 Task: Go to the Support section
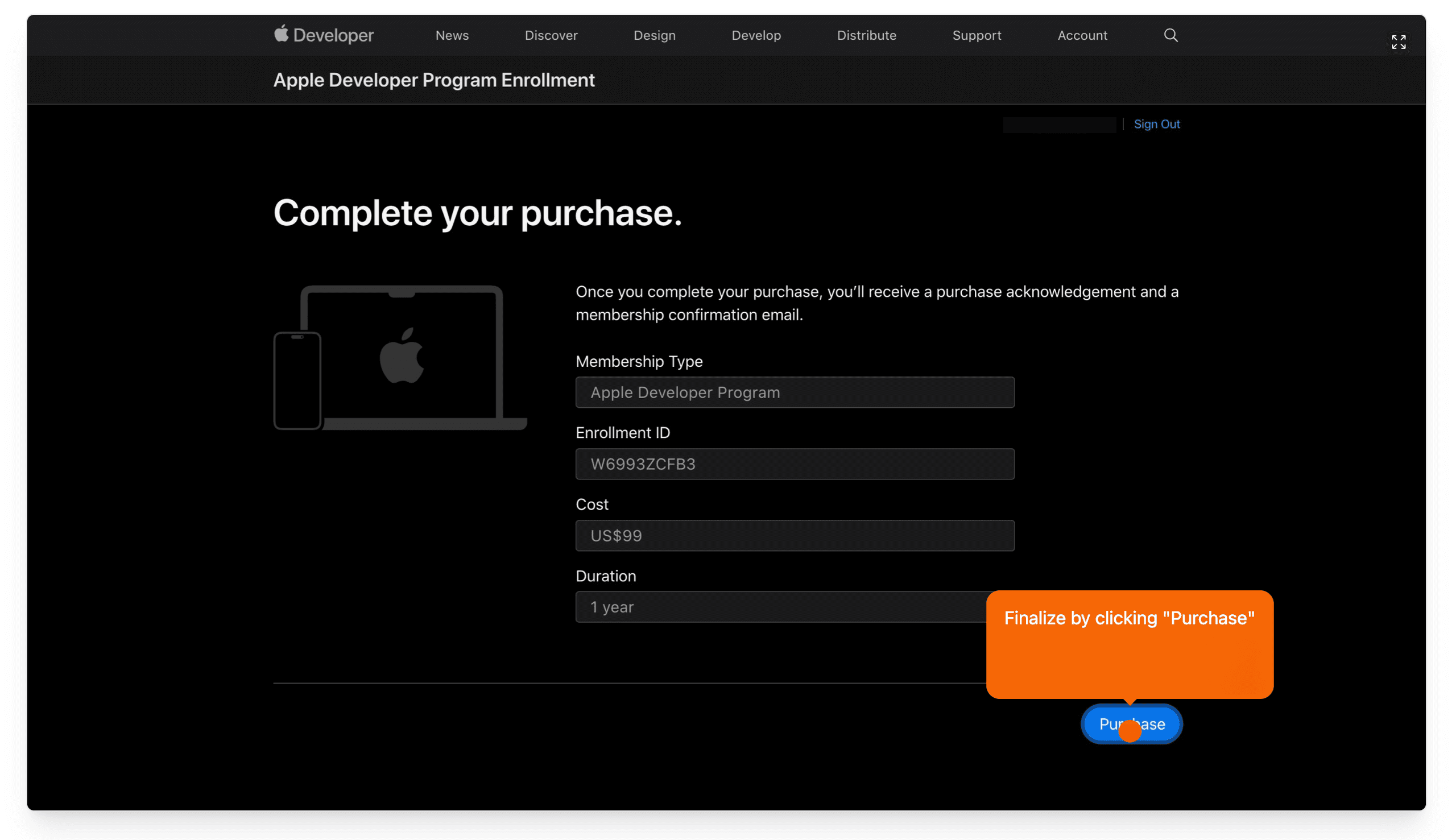click(x=977, y=35)
